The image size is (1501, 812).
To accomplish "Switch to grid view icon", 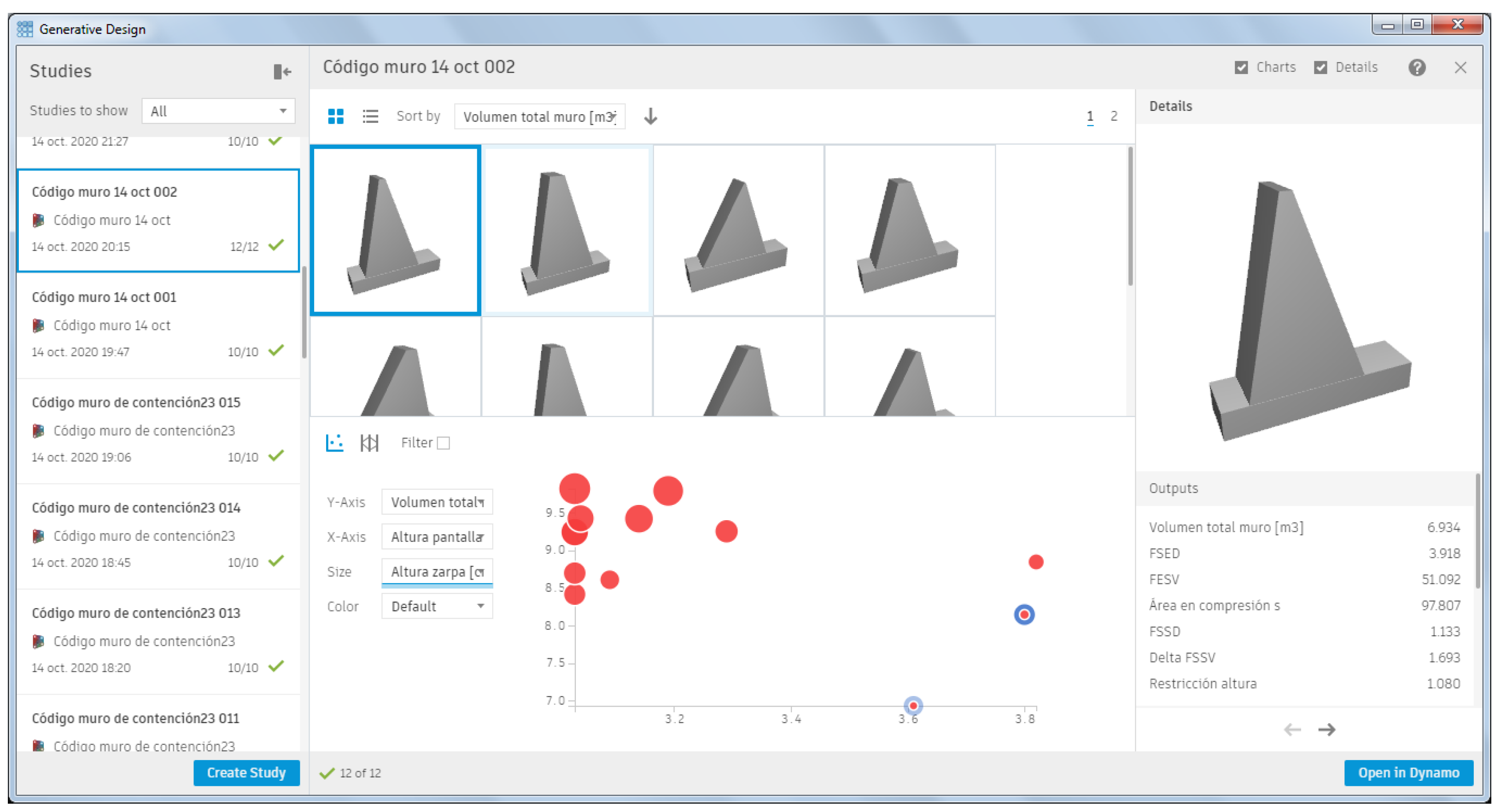I will (x=336, y=116).
